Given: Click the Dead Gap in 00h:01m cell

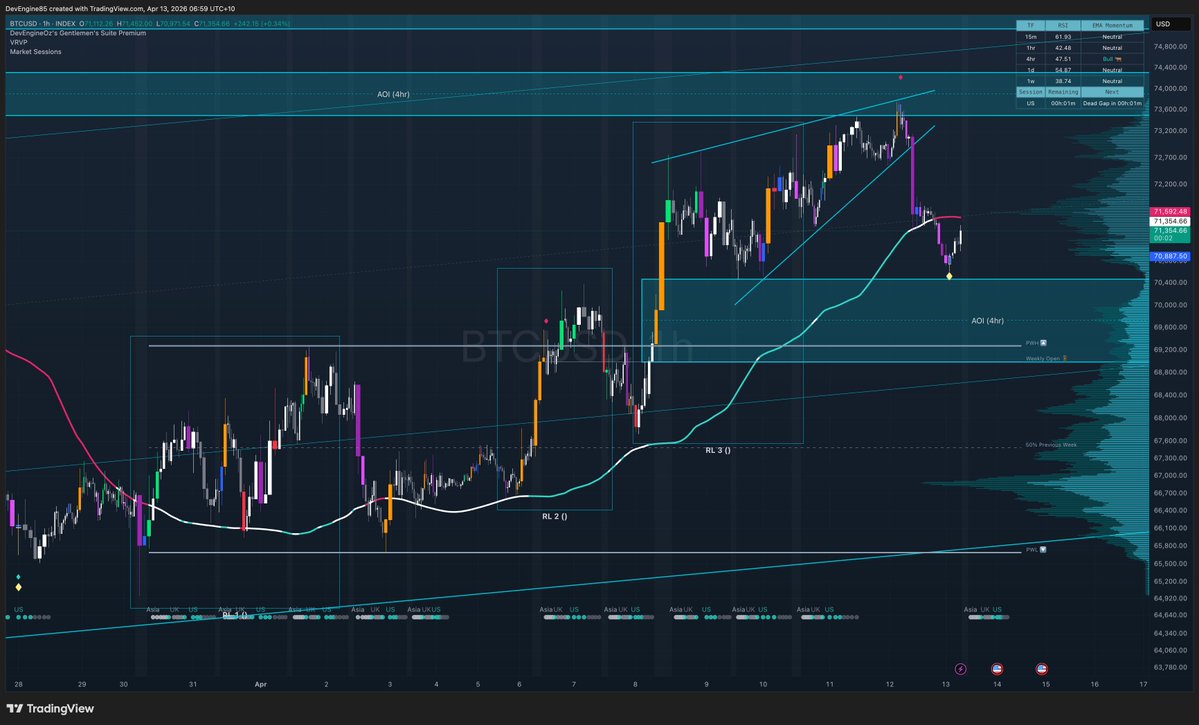Looking at the screenshot, I should [x=1113, y=103].
